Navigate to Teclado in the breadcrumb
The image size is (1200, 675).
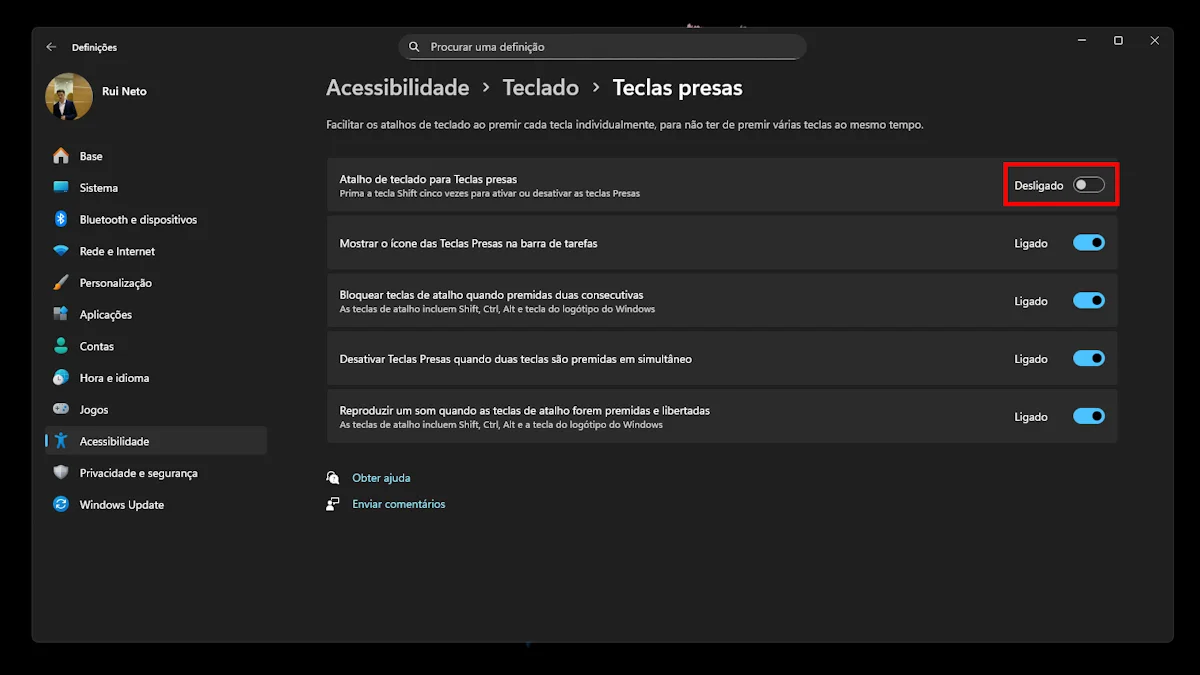(x=540, y=88)
